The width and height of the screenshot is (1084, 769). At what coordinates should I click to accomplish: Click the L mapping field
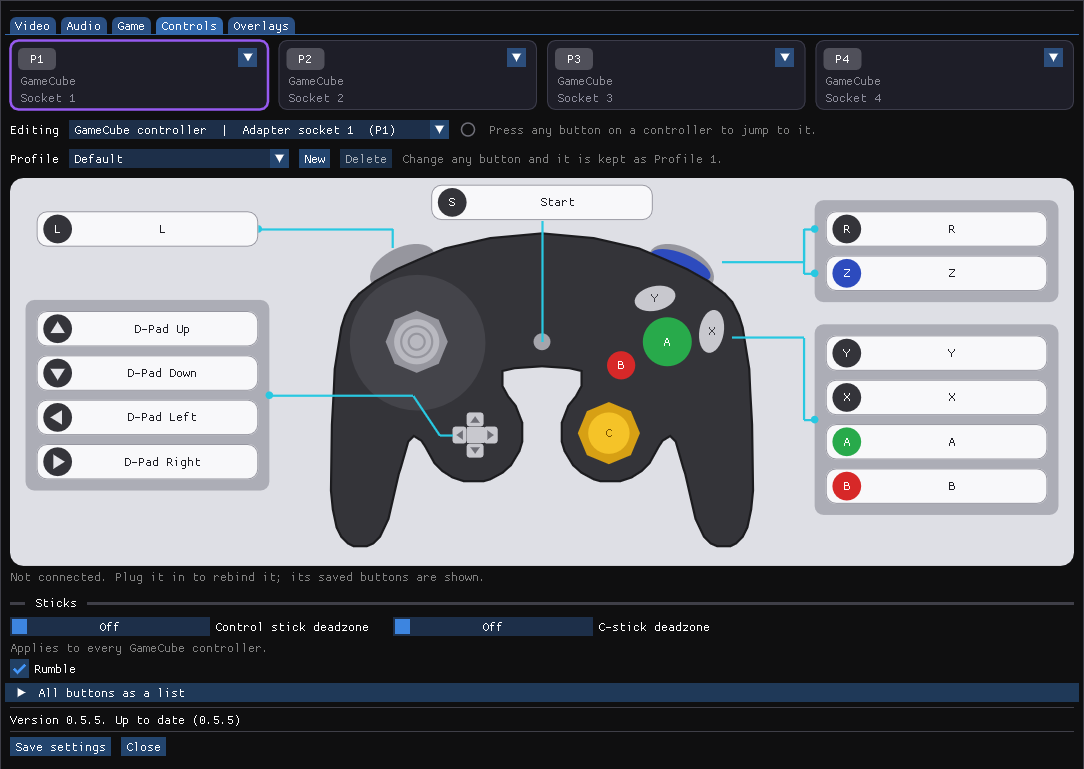[x=147, y=229]
